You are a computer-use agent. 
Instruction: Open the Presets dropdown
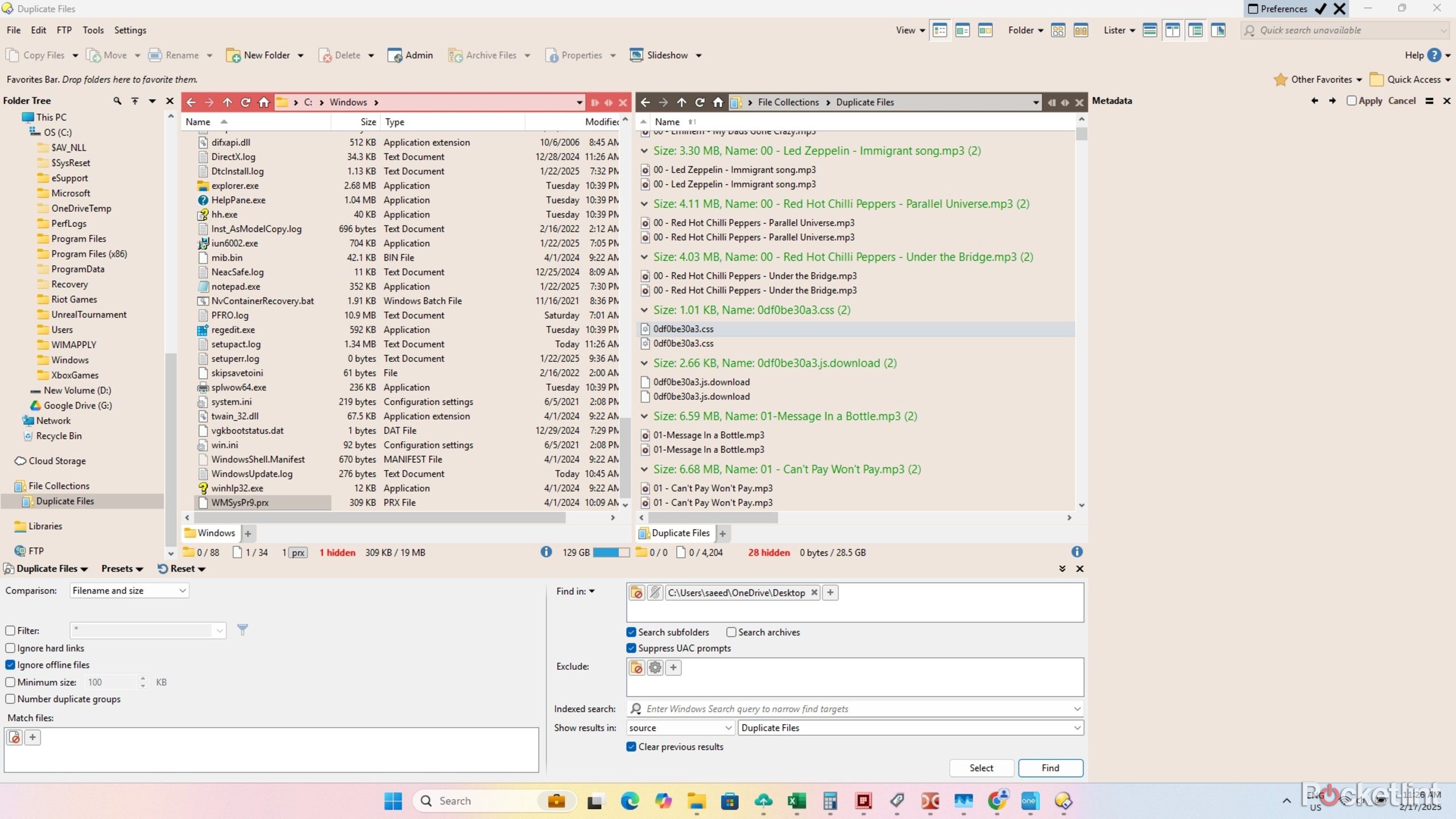[x=122, y=569]
